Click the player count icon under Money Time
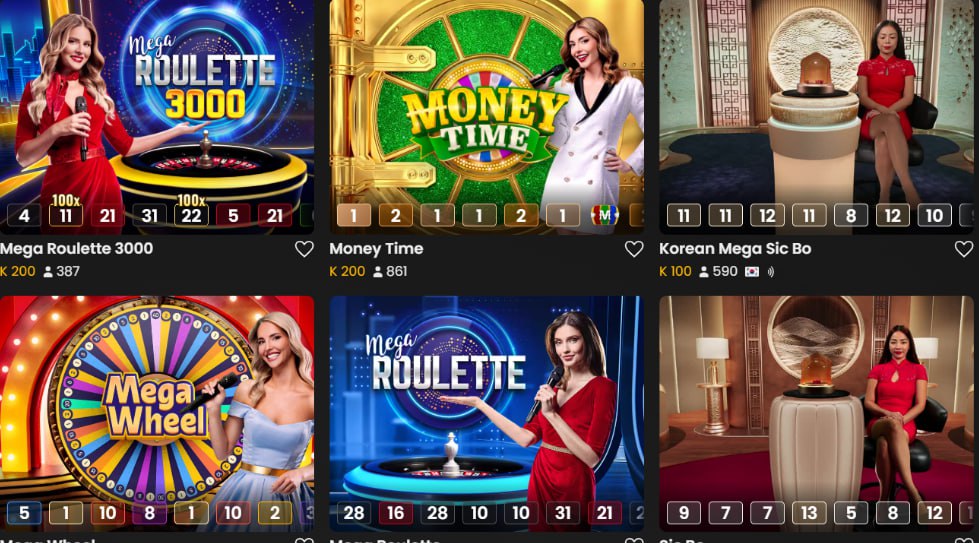This screenshot has width=979, height=543. pyautogui.click(x=378, y=272)
